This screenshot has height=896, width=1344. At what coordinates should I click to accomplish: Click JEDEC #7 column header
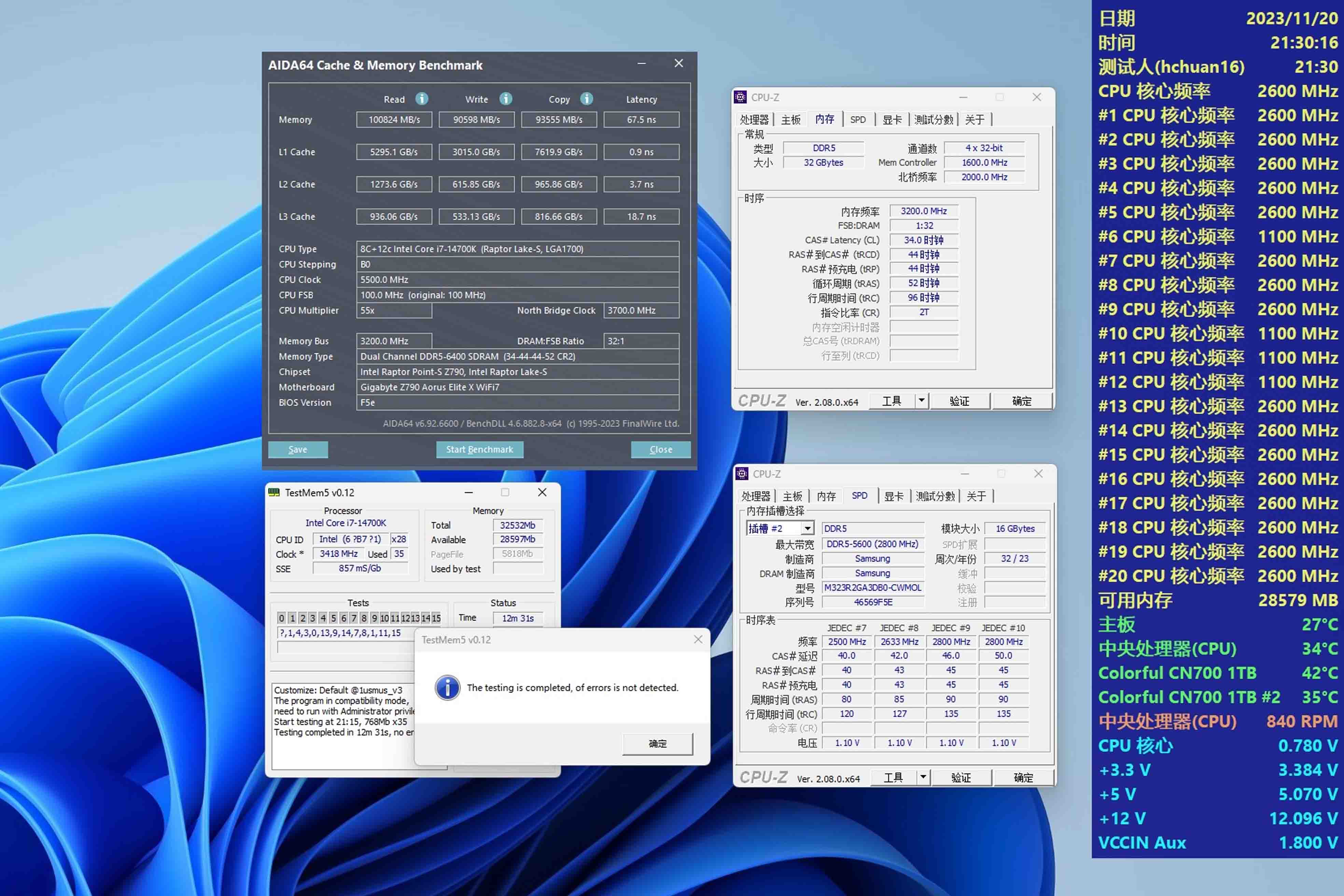click(847, 628)
